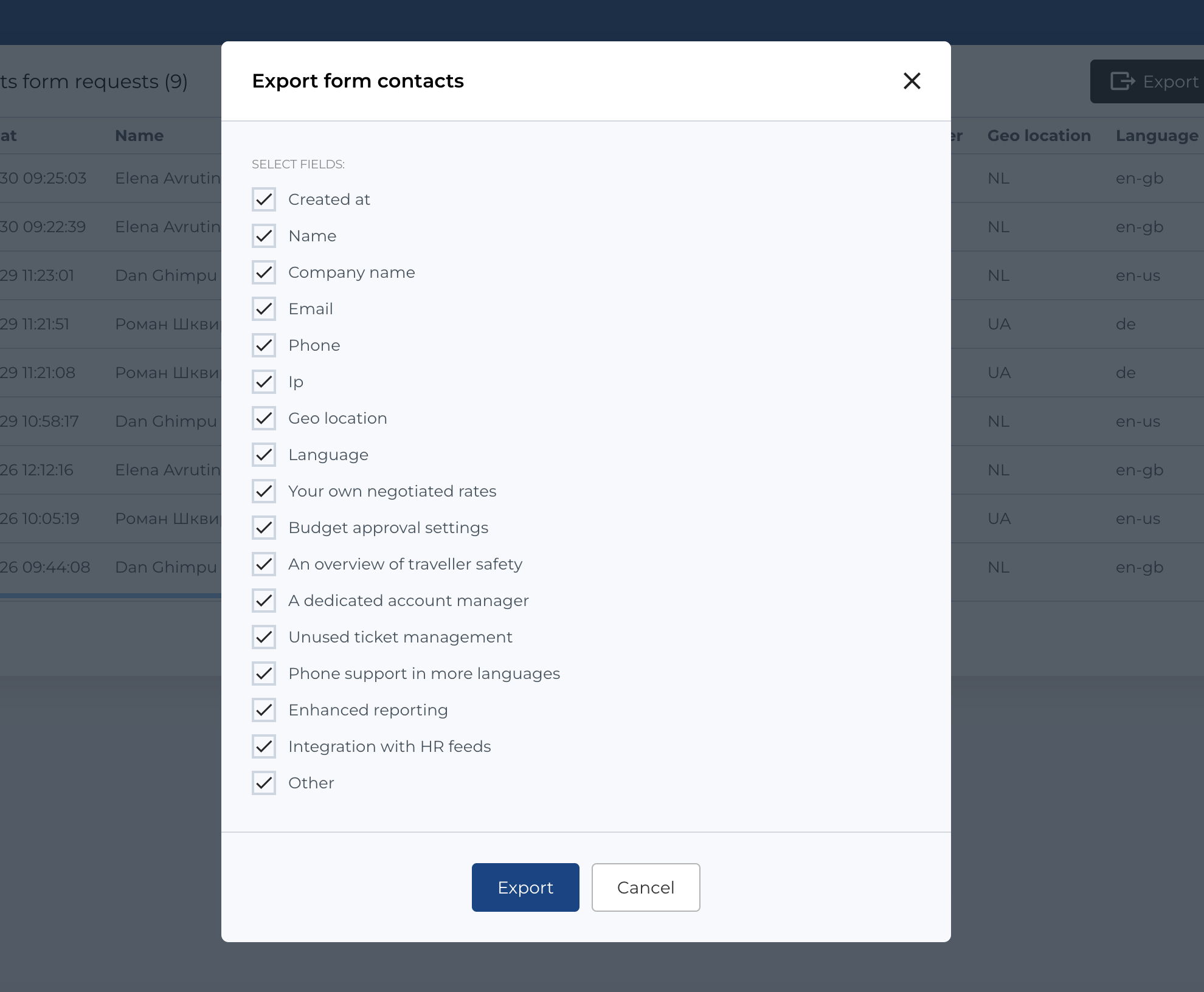
Task: Click the Cancel button
Action: pos(645,887)
